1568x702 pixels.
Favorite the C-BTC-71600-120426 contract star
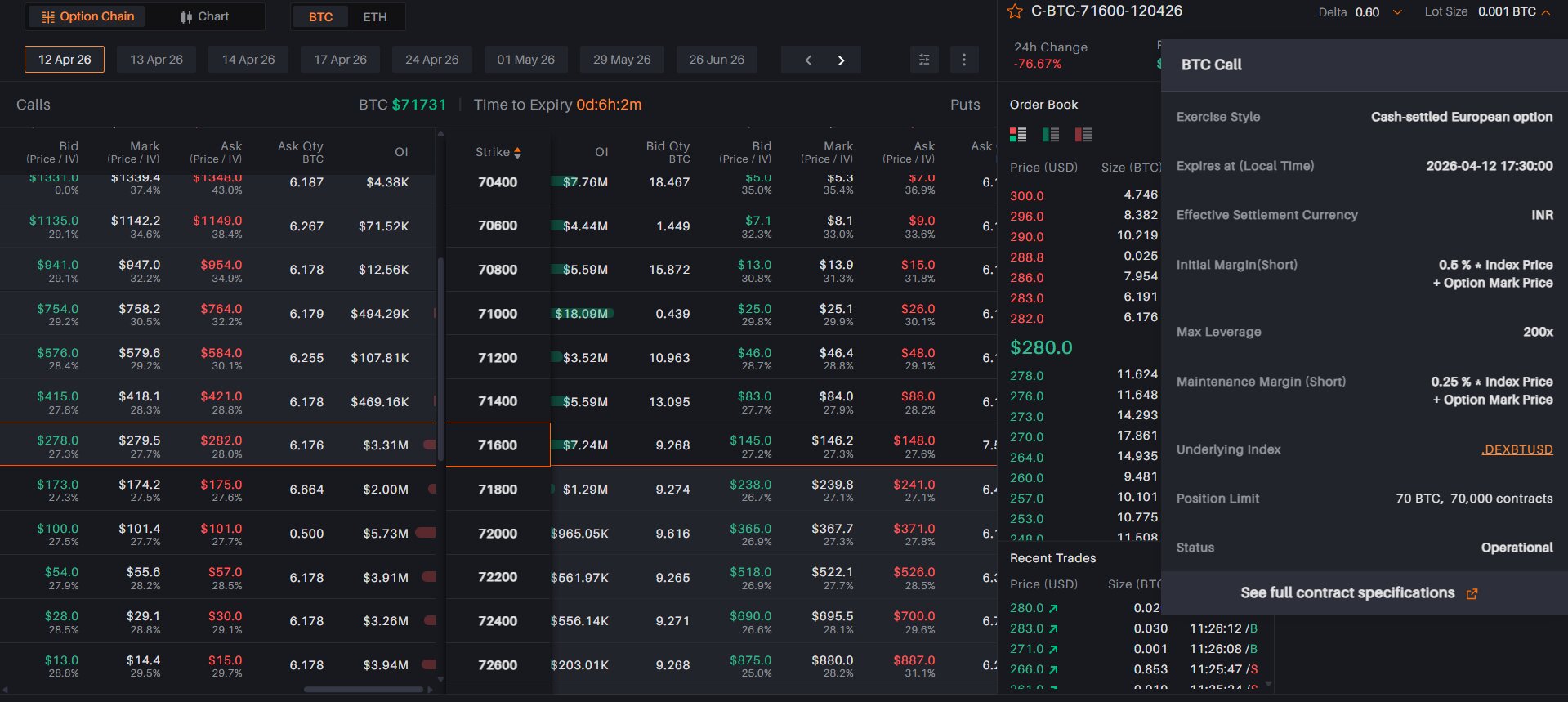[x=1015, y=11]
